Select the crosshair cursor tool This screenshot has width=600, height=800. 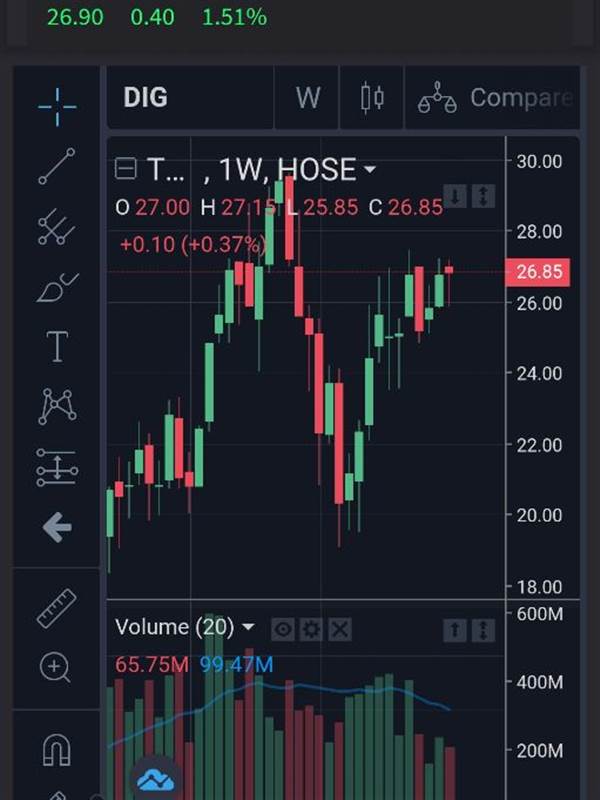(57, 107)
